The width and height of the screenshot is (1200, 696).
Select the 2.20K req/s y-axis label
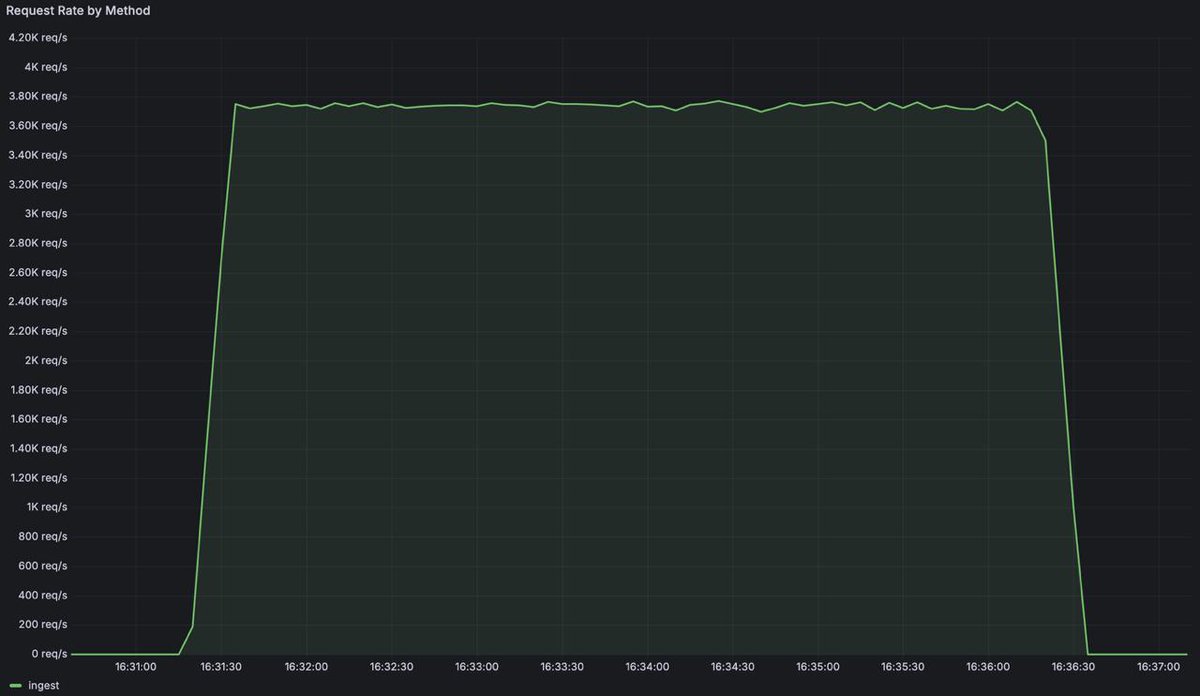click(x=37, y=331)
